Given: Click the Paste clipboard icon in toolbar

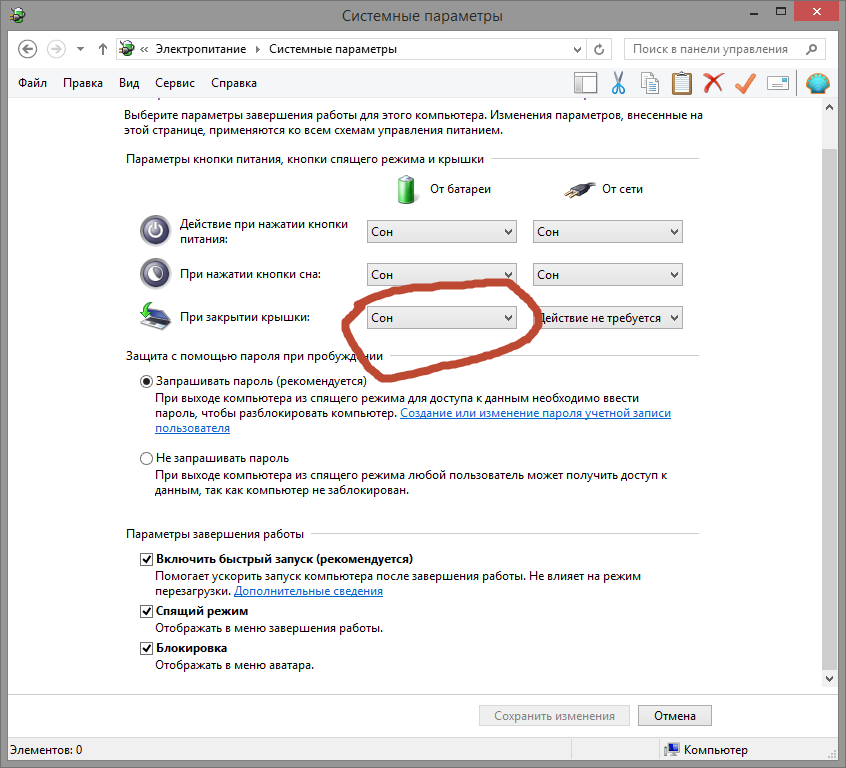Looking at the screenshot, I should click(x=681, y=83).
